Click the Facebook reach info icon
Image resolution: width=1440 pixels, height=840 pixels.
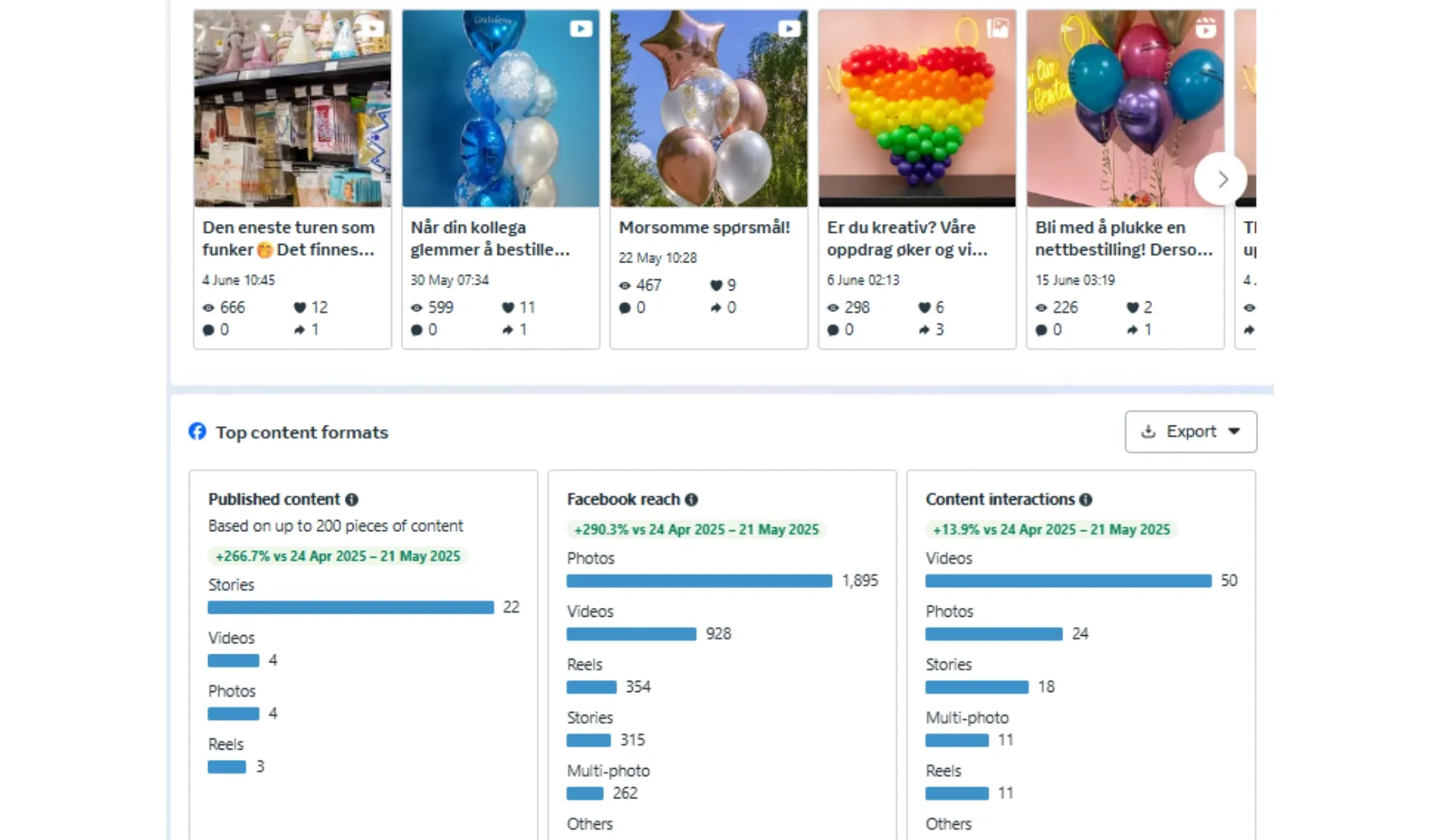tap(691, 499)
